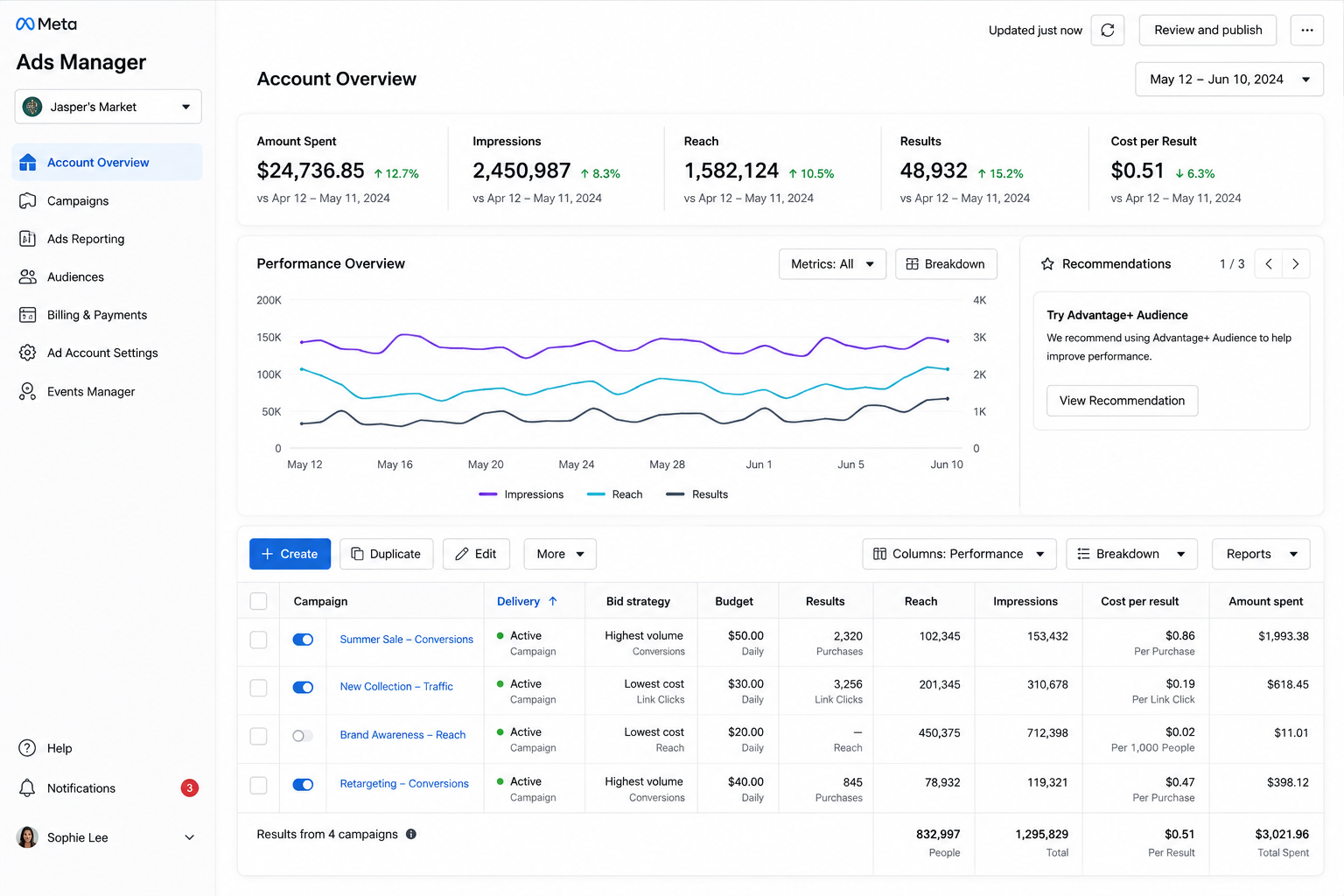Click the Events Manager sidebar icon
Viewport: 1344px width, 896px height.
tap(27, 391)
